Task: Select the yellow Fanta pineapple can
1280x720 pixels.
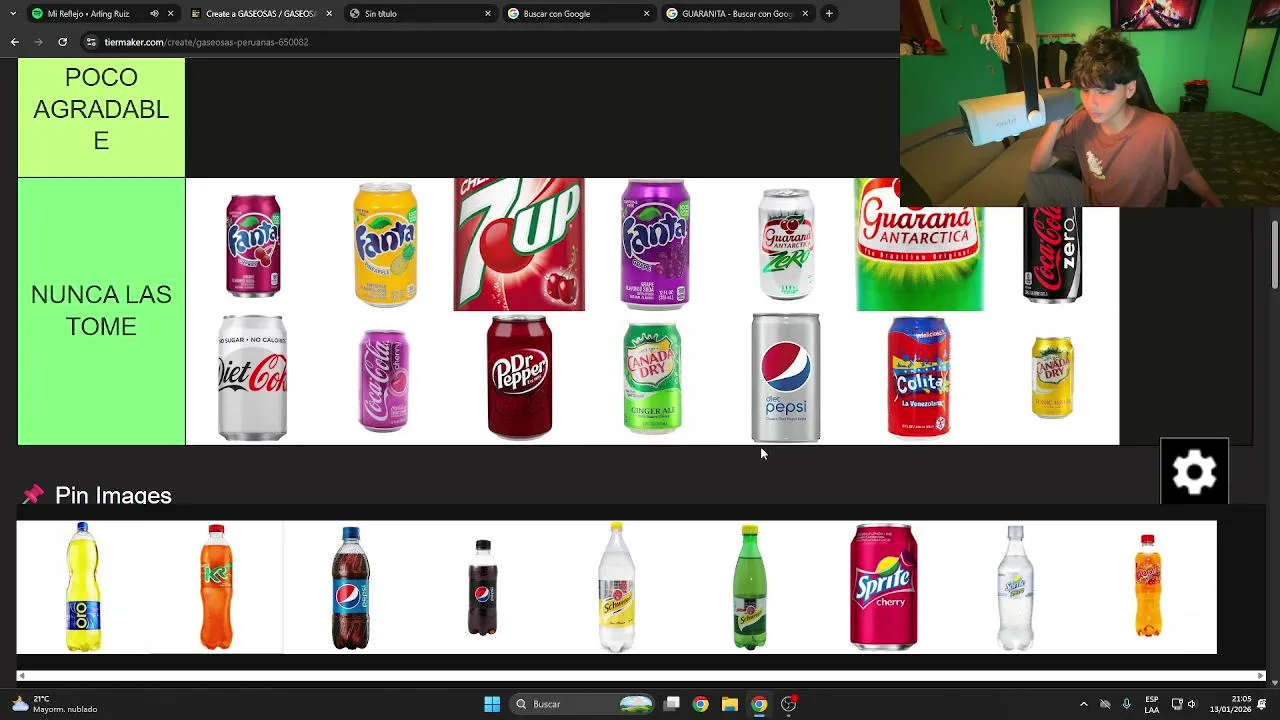Action: point(385,245)
